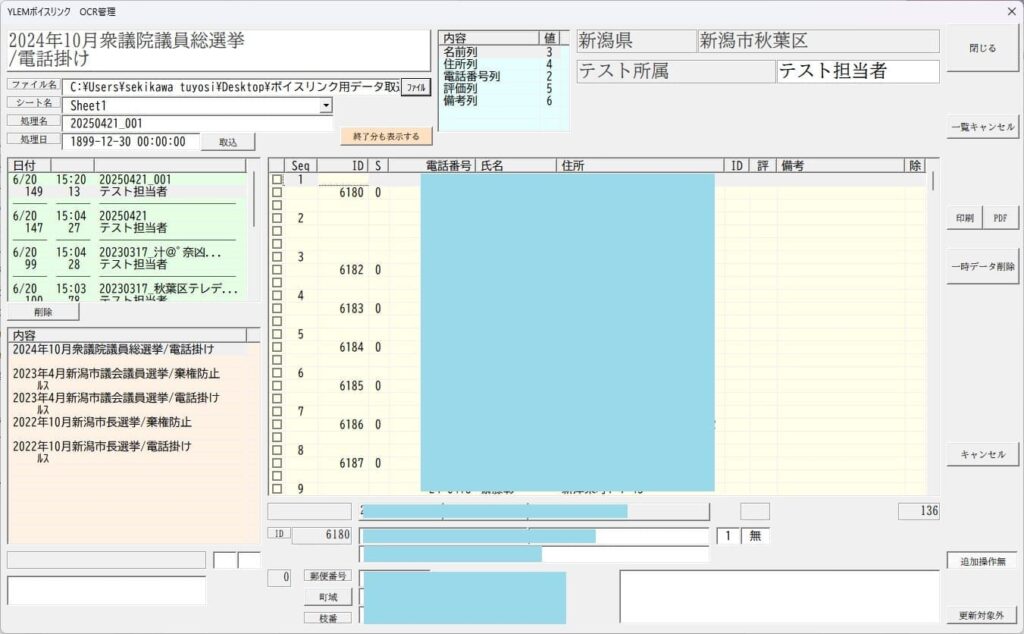Export using the PDF button
Image resolution: width=1024 pixels, height=634 pixels.
point(1001,218)
